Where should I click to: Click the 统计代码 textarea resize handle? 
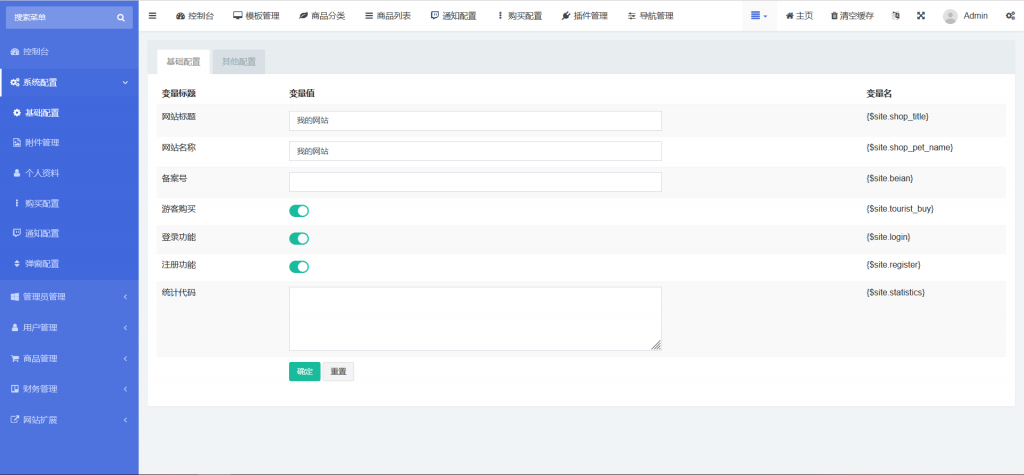pyautogui.click(x=656, y=346)
